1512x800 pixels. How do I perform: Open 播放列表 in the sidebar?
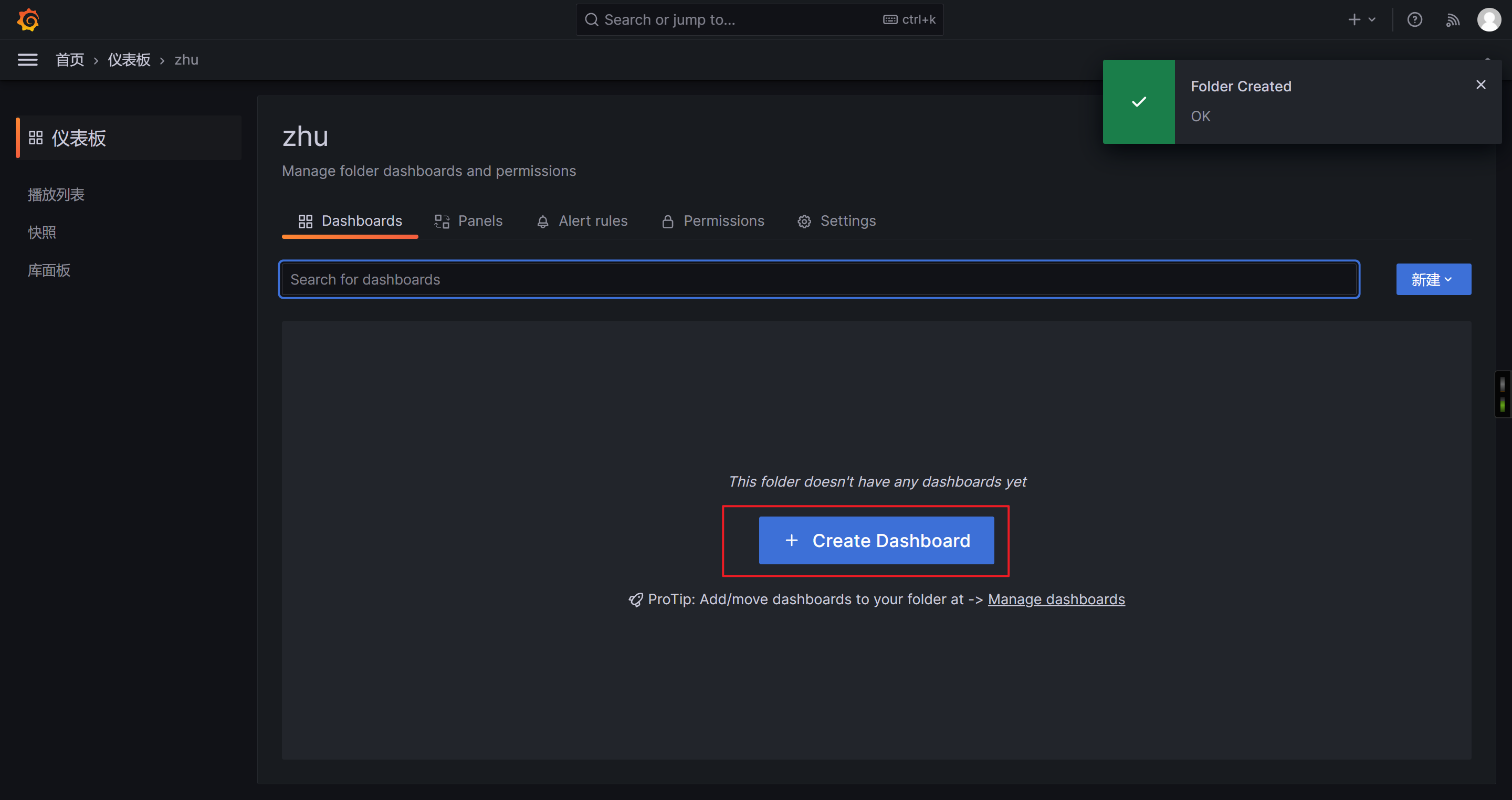(x=56, y=195)
